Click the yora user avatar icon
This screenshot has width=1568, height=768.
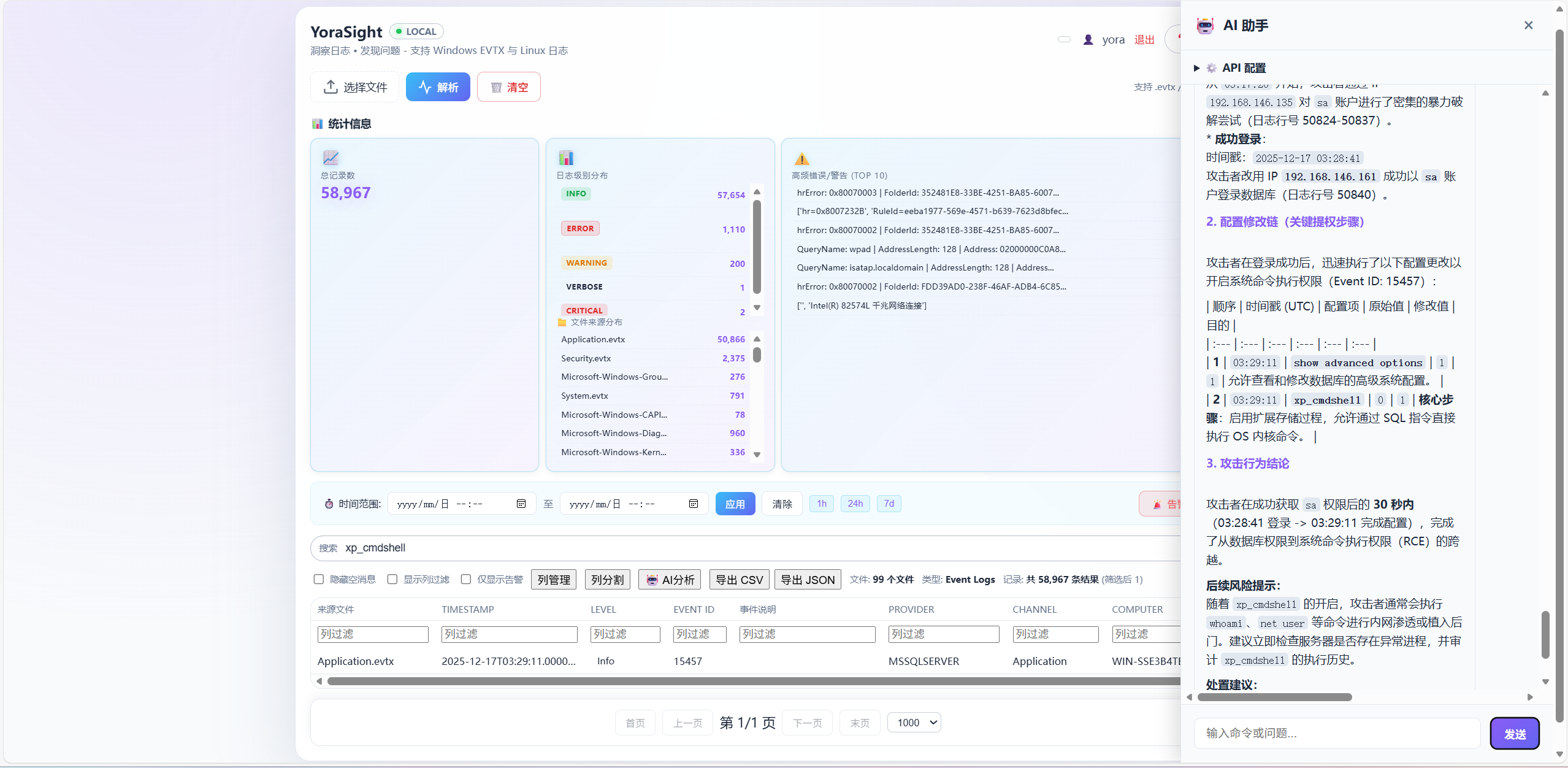[x=1088, y=40]
